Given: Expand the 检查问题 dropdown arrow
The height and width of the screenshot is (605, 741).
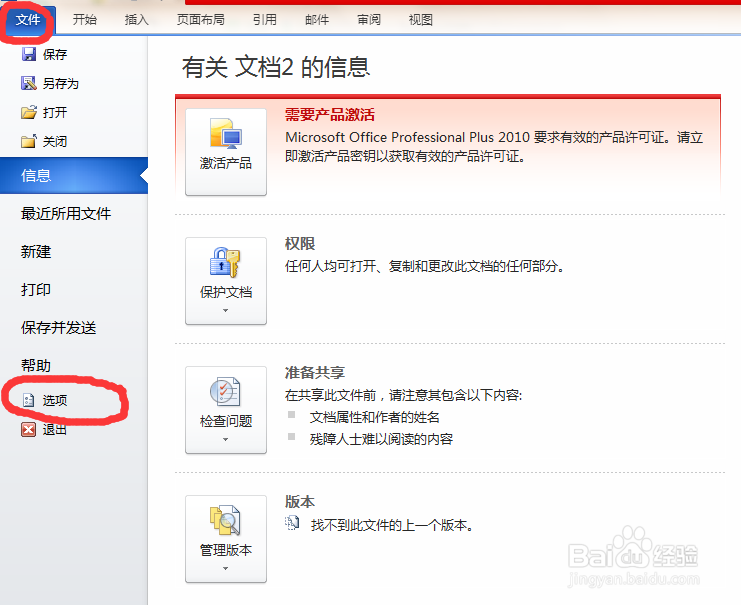Looking at the screenshot, I should point(225,440).
